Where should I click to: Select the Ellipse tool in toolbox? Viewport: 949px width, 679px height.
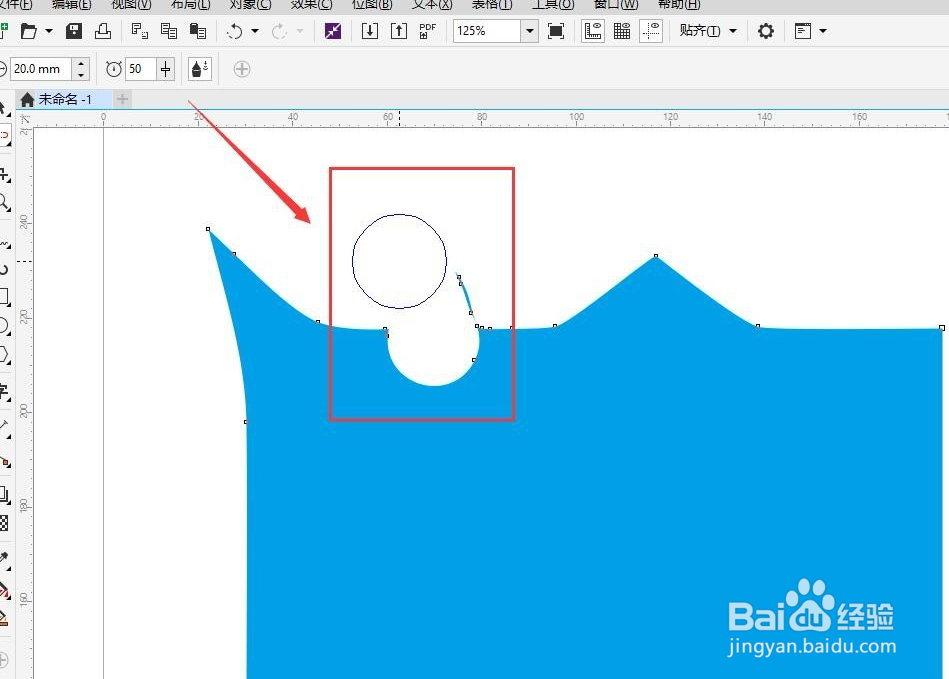point(4,326)
